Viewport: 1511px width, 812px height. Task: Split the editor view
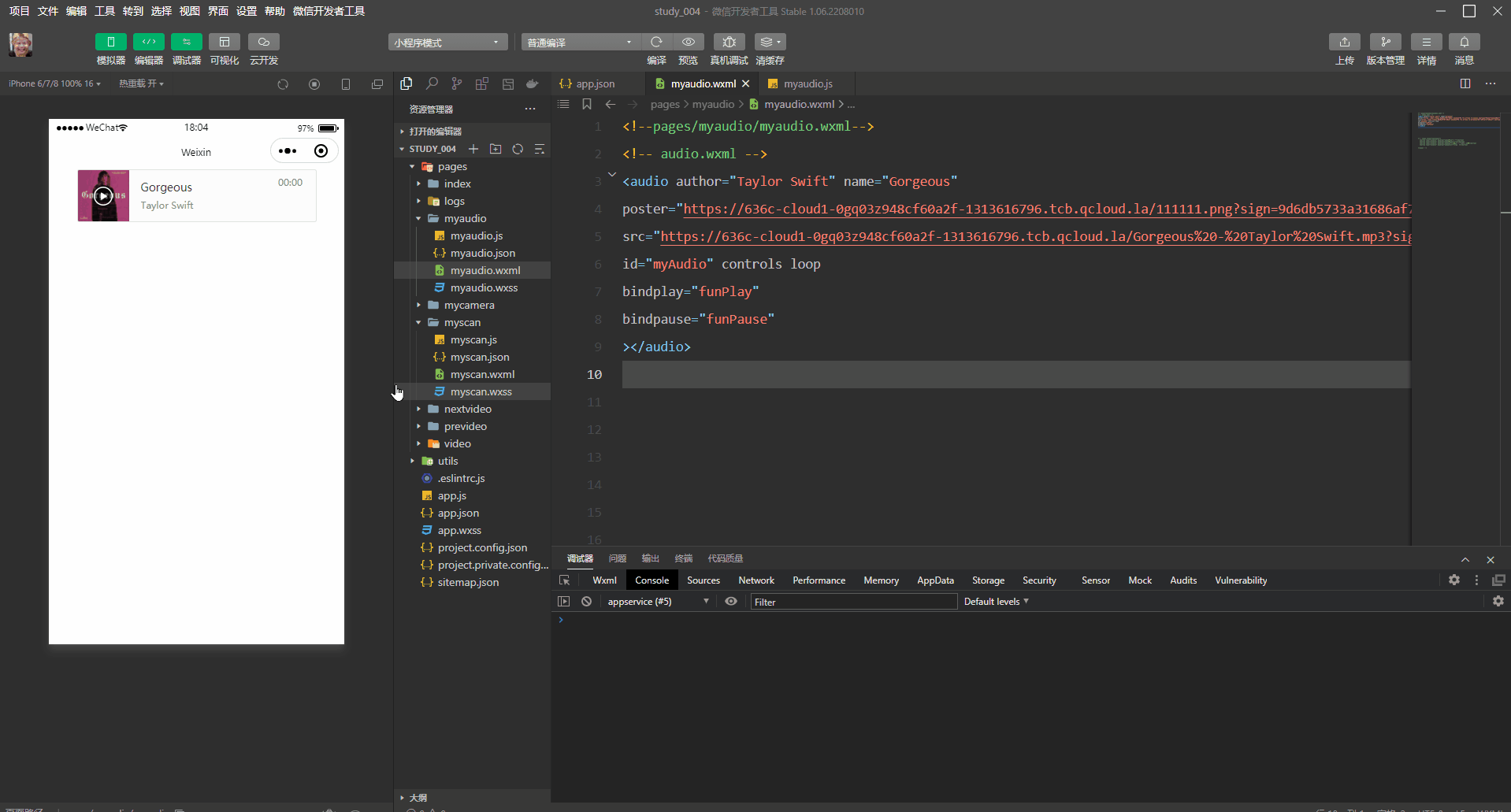click(x=1465, y=83)
